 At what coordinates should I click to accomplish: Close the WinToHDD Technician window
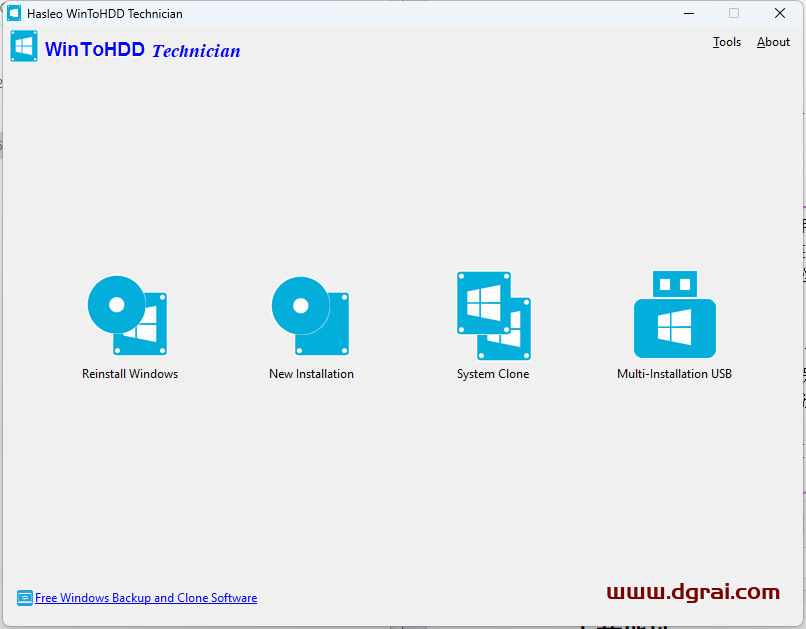pos(780,13)
